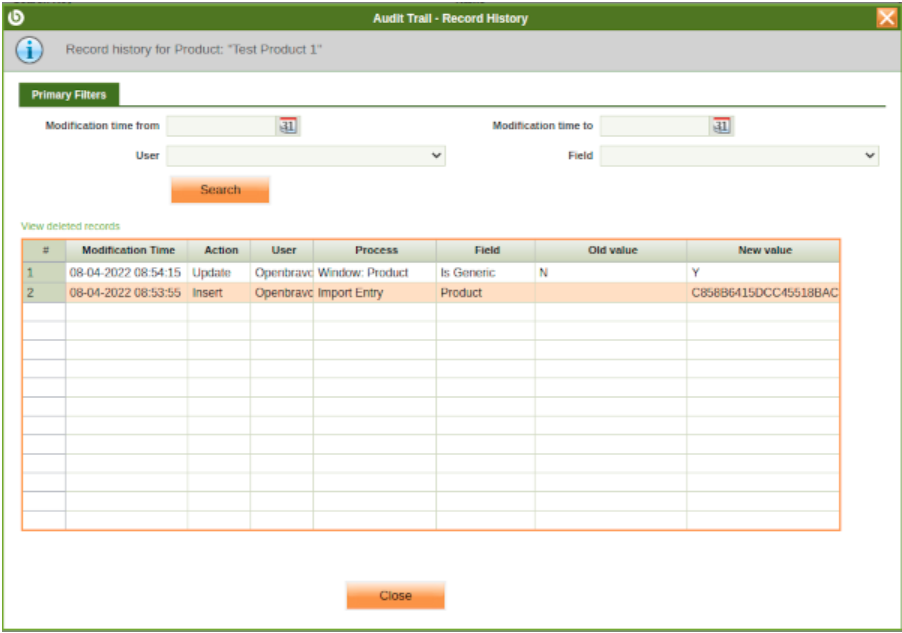Viewport: 902px width, 633px height.
Task: Sort by the Action column header
Action: pos(221,250)
